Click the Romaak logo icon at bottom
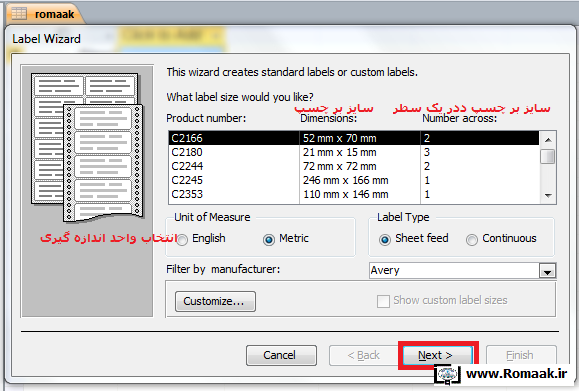This screenshot has height=391, width=579. [x=448, y=375]
